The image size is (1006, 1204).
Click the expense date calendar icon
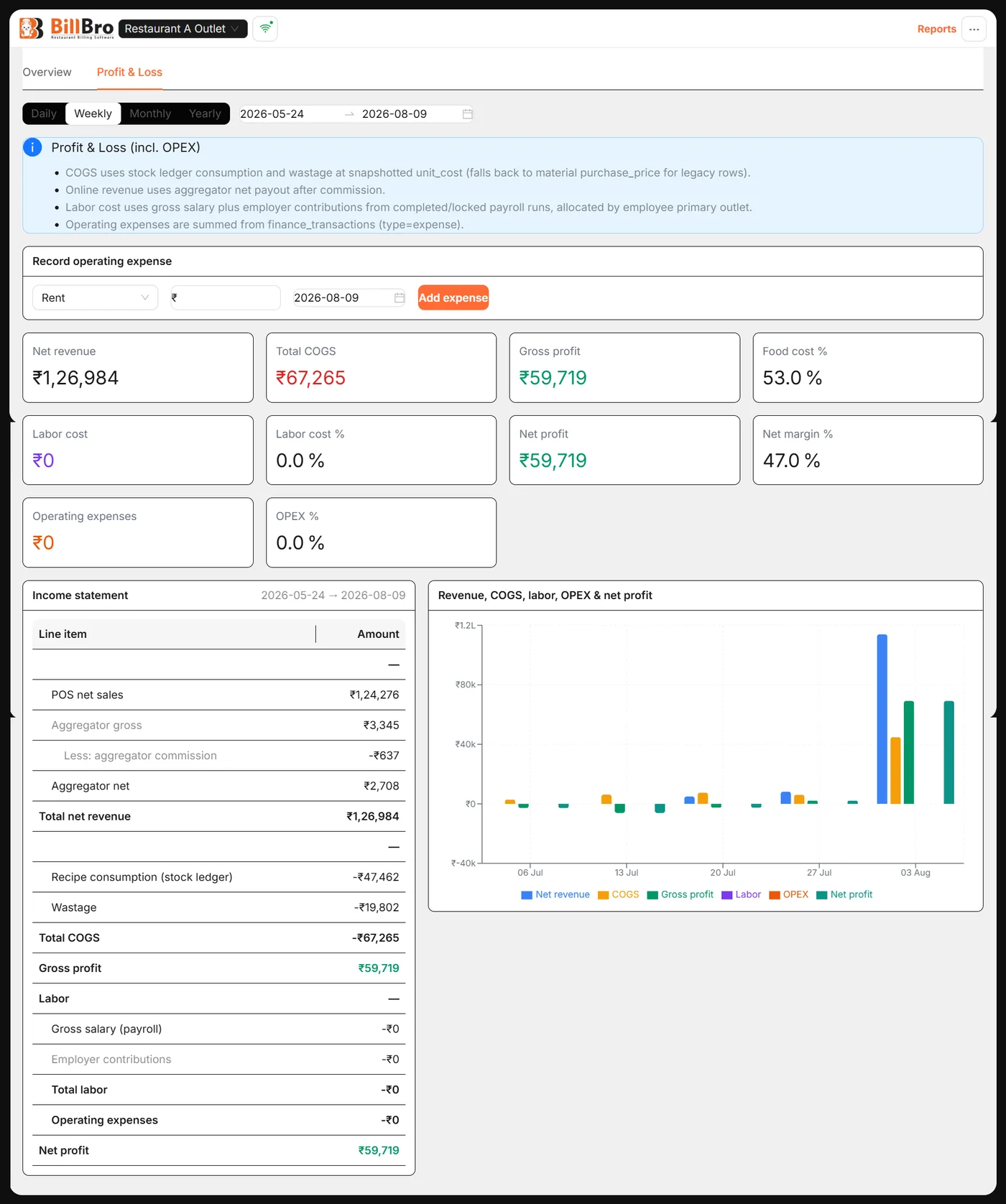pos(400,298)
